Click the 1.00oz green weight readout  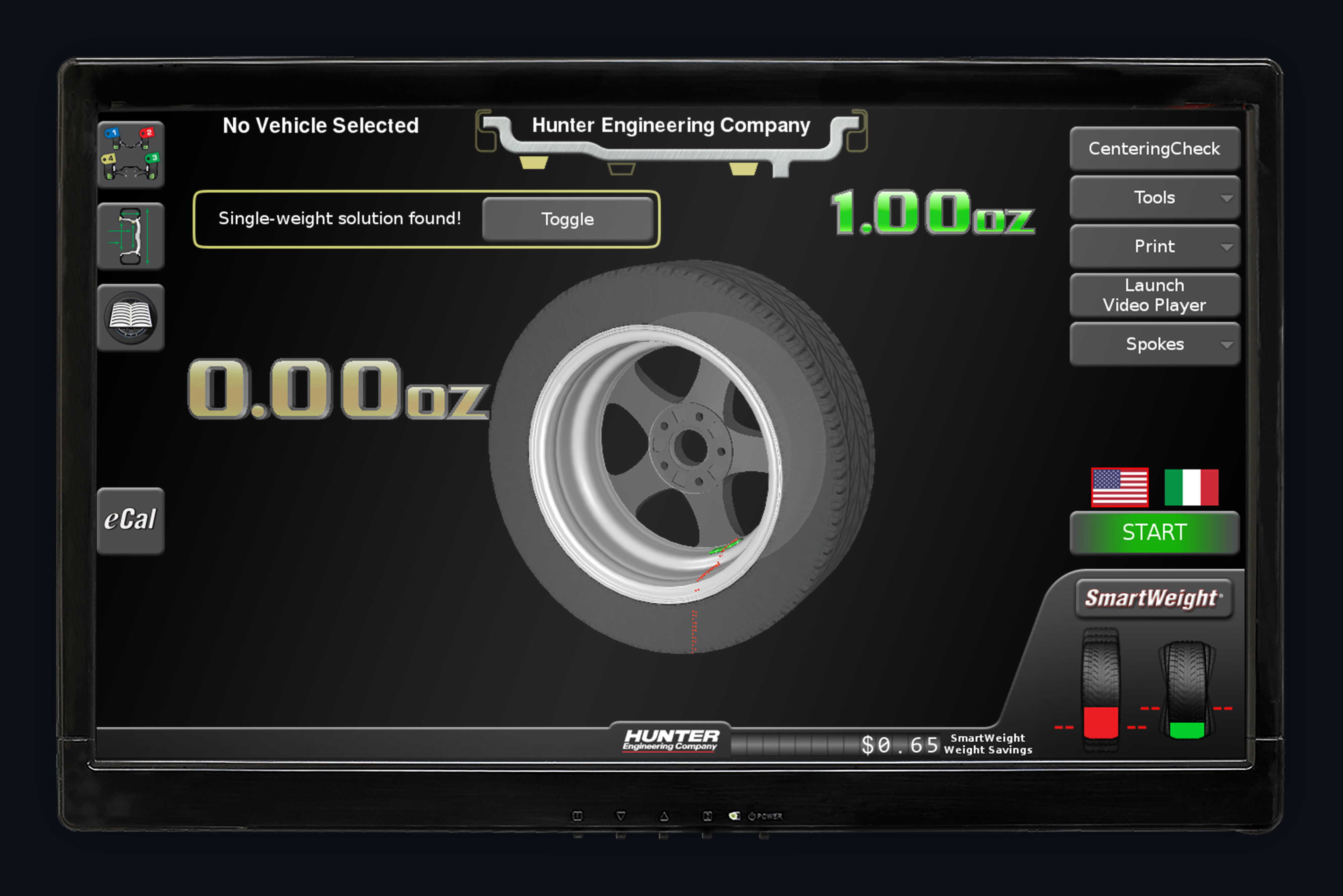(933, 212)
